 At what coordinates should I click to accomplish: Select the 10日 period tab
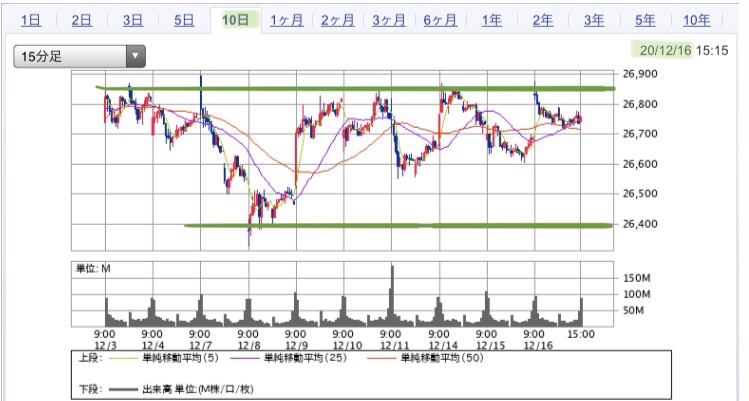235,20
